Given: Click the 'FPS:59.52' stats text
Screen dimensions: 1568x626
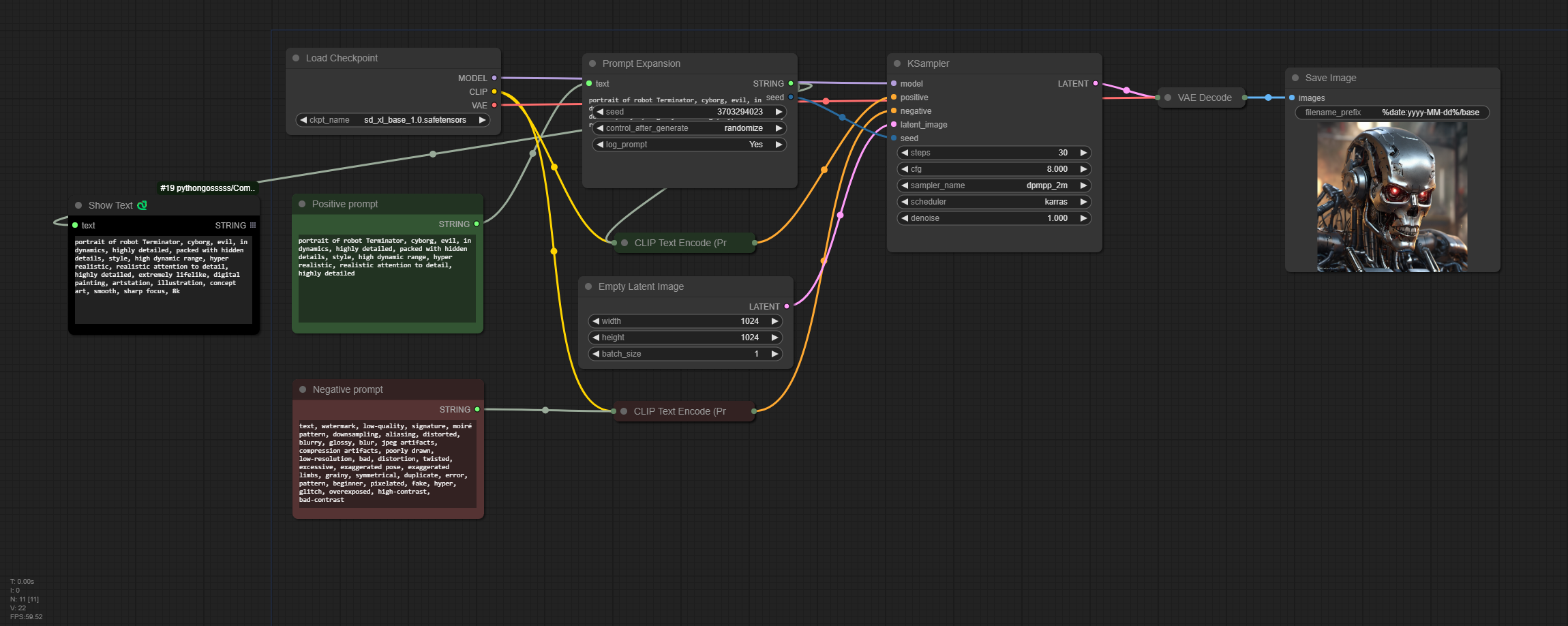Looking at the screenshot, I should coord(26,617).
